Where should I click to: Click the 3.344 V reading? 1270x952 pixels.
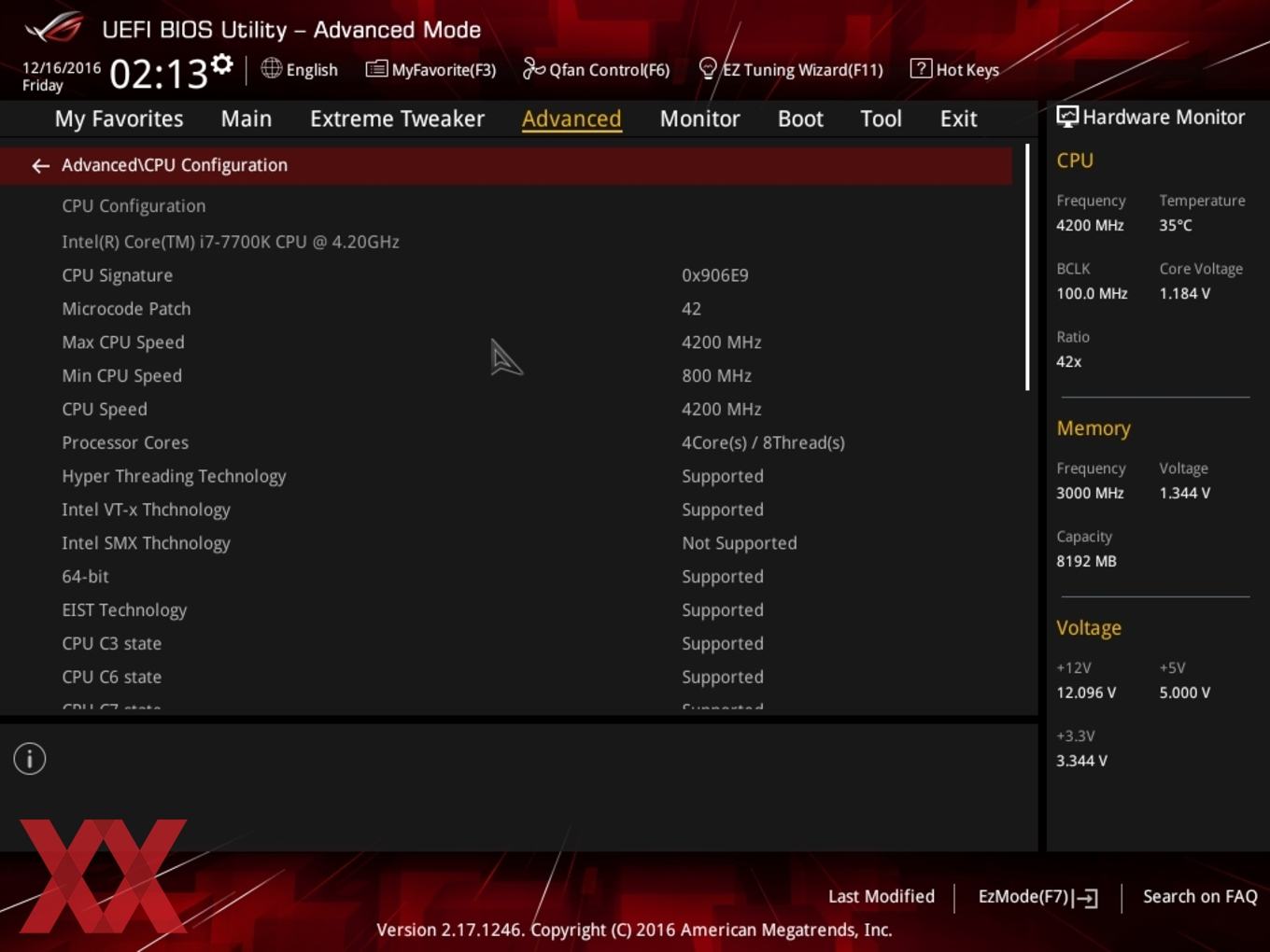(1081, 761)
